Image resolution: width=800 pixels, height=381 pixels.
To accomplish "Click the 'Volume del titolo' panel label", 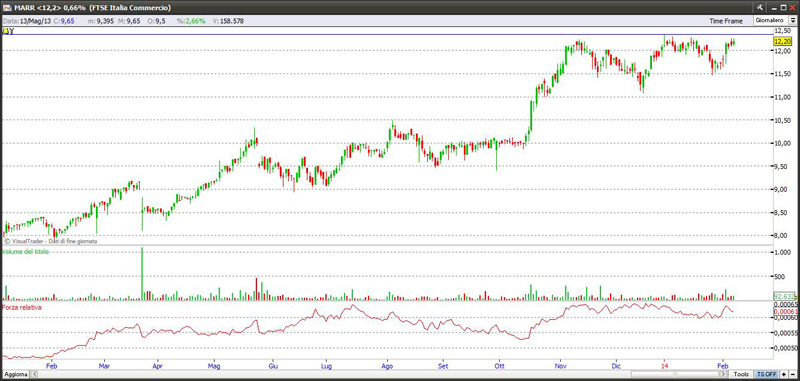I will 26,252.
